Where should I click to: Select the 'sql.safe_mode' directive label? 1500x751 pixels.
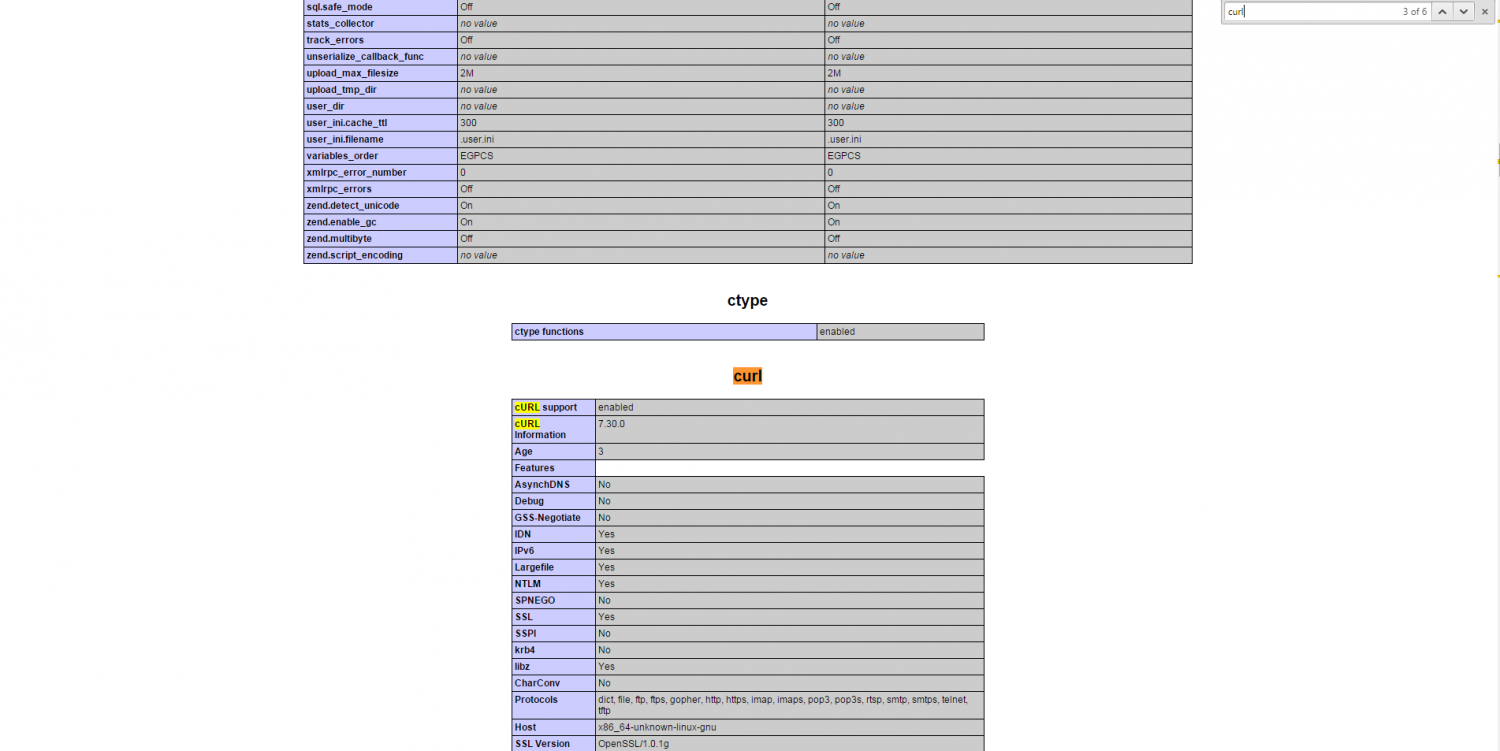(339, 7)
